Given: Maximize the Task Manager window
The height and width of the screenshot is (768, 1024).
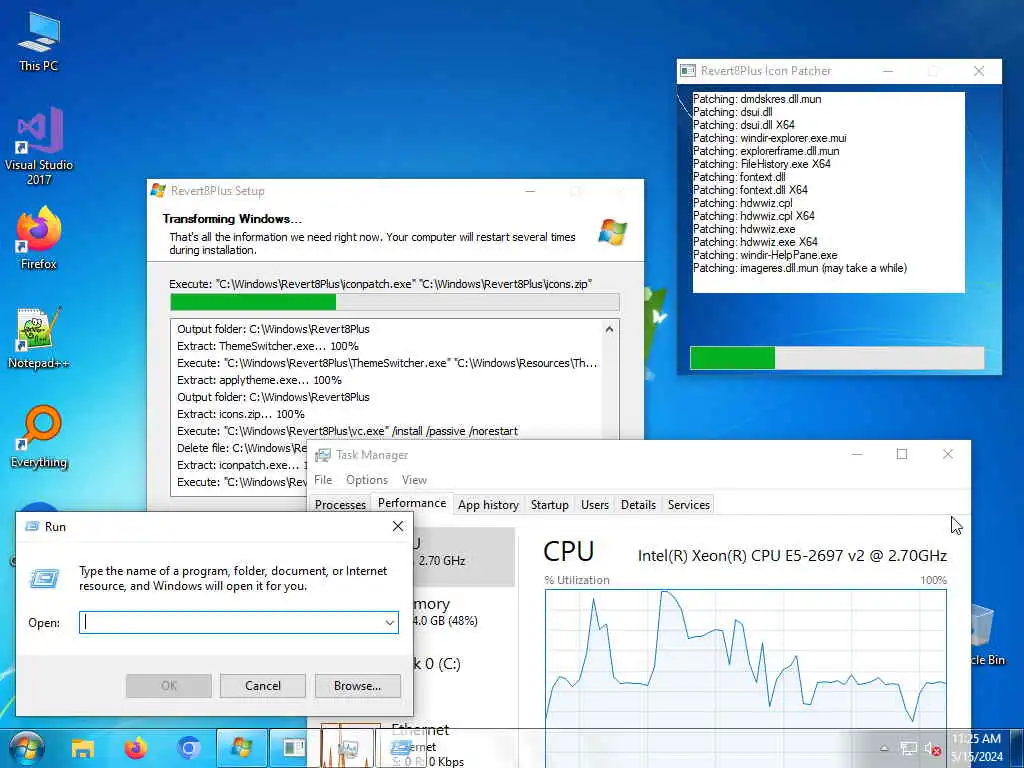Looking at the screenshot, I should (x=902, y=454).
